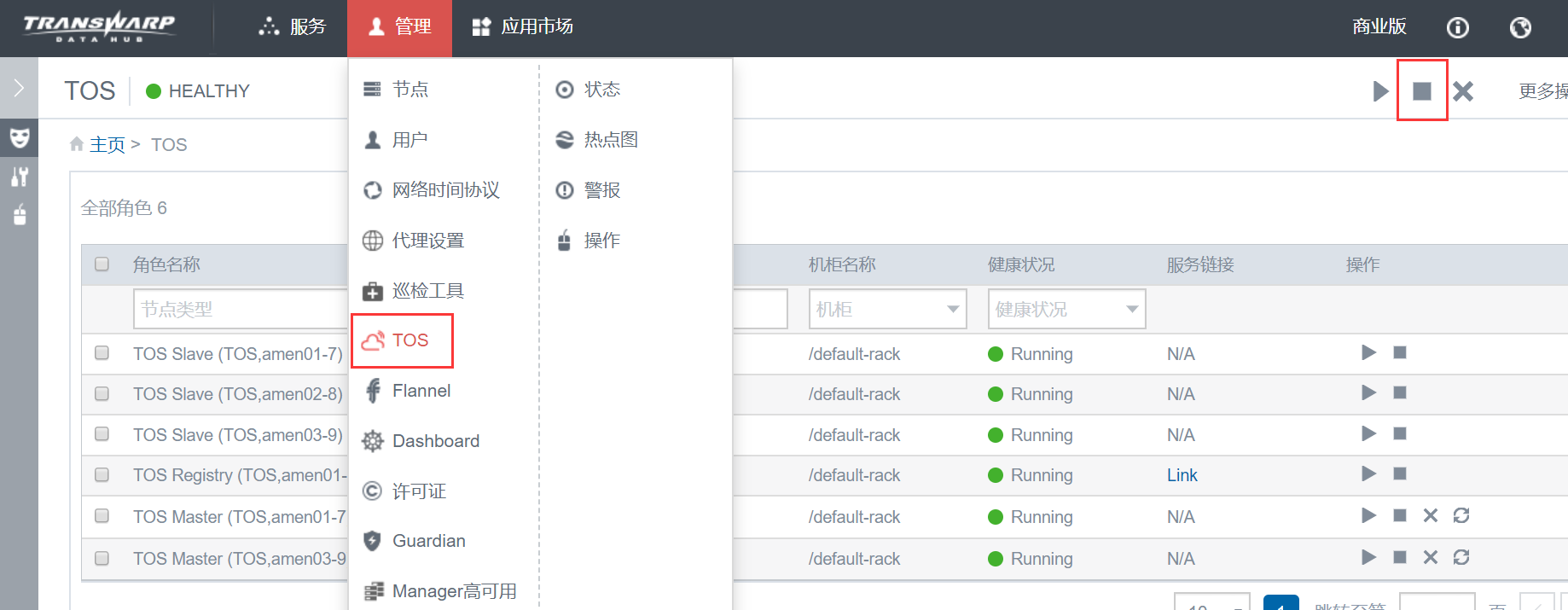Click the 商业版 edition label

point(1379,27)
